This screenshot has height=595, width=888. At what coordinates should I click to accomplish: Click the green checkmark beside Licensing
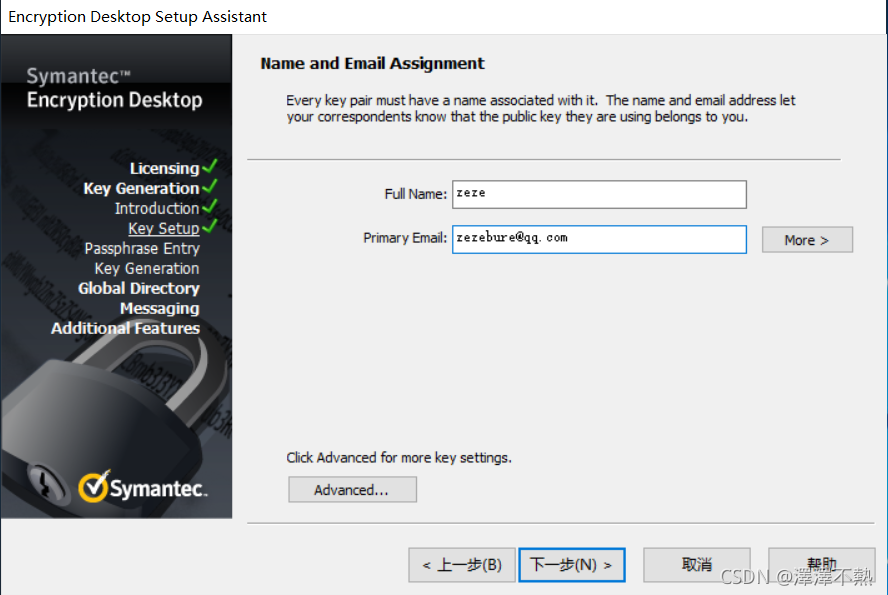(x=210, y=166)
